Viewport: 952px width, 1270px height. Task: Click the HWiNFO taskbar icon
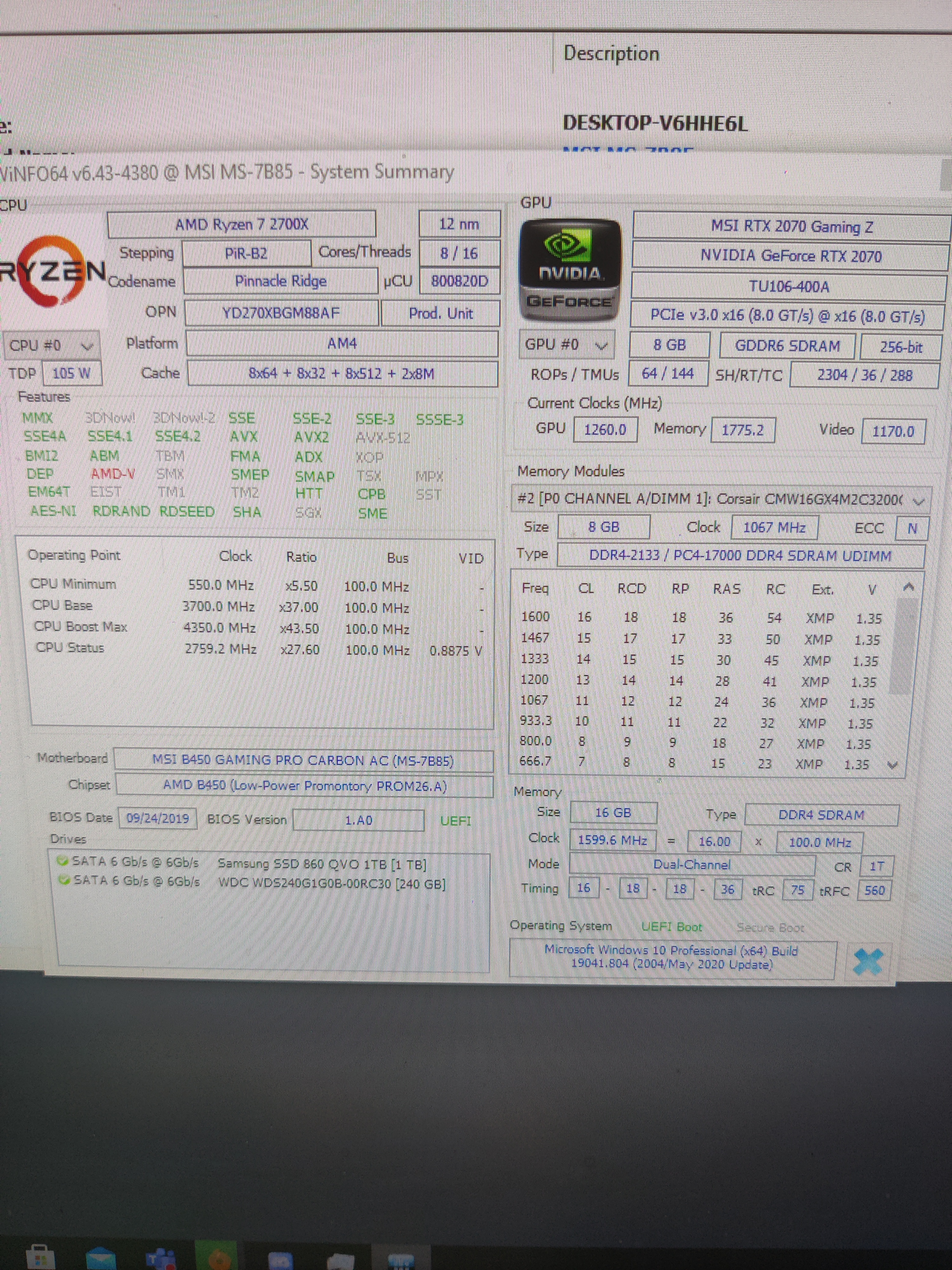pyautogui.click(x=400, y=1261)
